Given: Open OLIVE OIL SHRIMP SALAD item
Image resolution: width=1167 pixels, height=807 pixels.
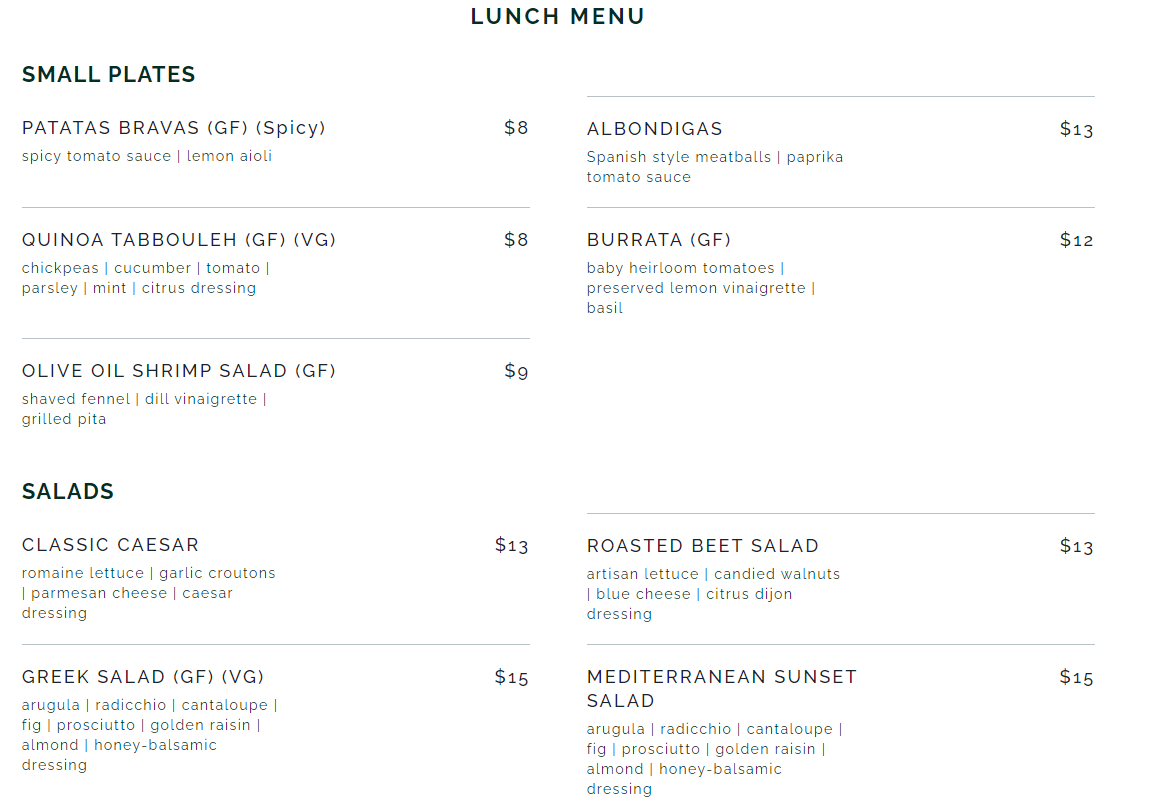Looking at the screenshot, I should click(x=179, y=371).
